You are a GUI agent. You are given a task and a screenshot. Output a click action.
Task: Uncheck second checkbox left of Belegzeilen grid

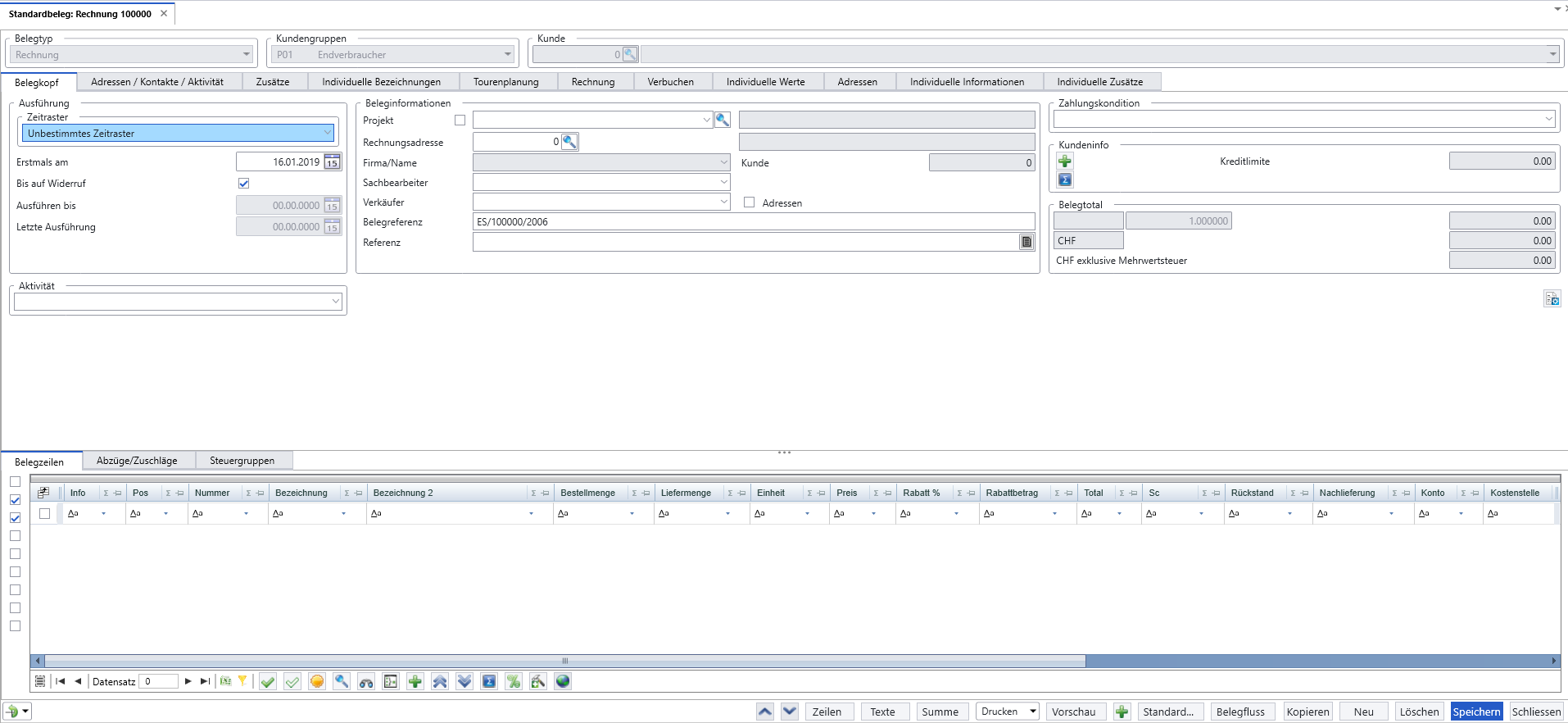tap(15, 500)
